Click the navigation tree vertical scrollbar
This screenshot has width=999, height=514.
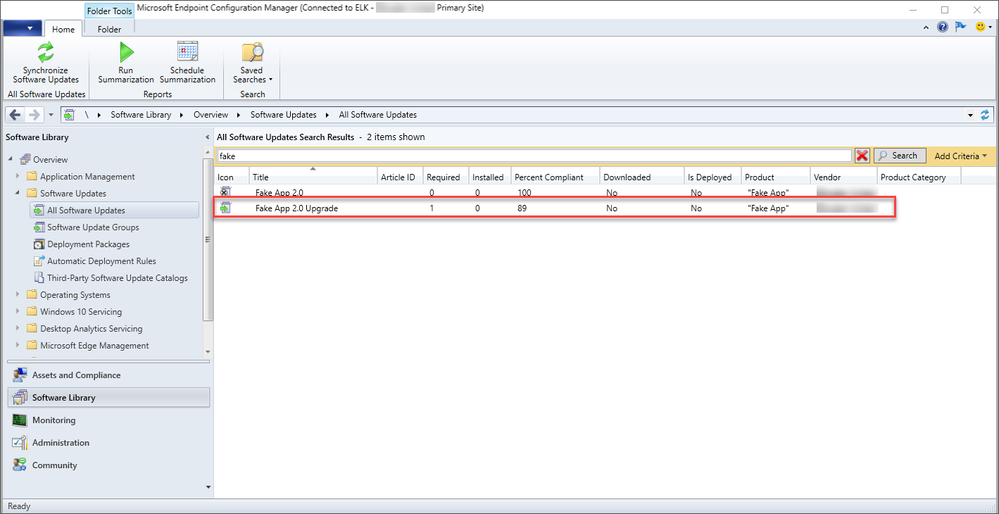point(207,239)
